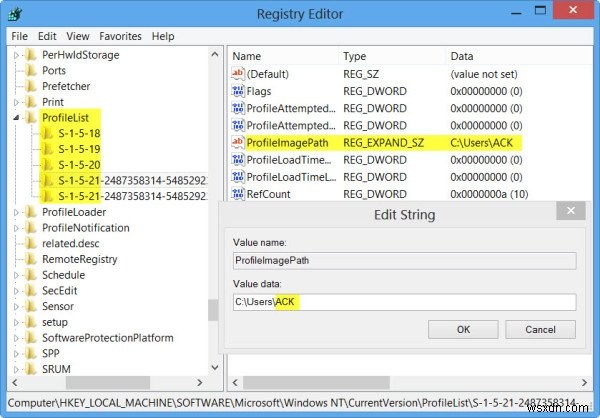Cancel the Edit String dialog
The height and width of the screenshot is (418, 600).
pos(540,330)
